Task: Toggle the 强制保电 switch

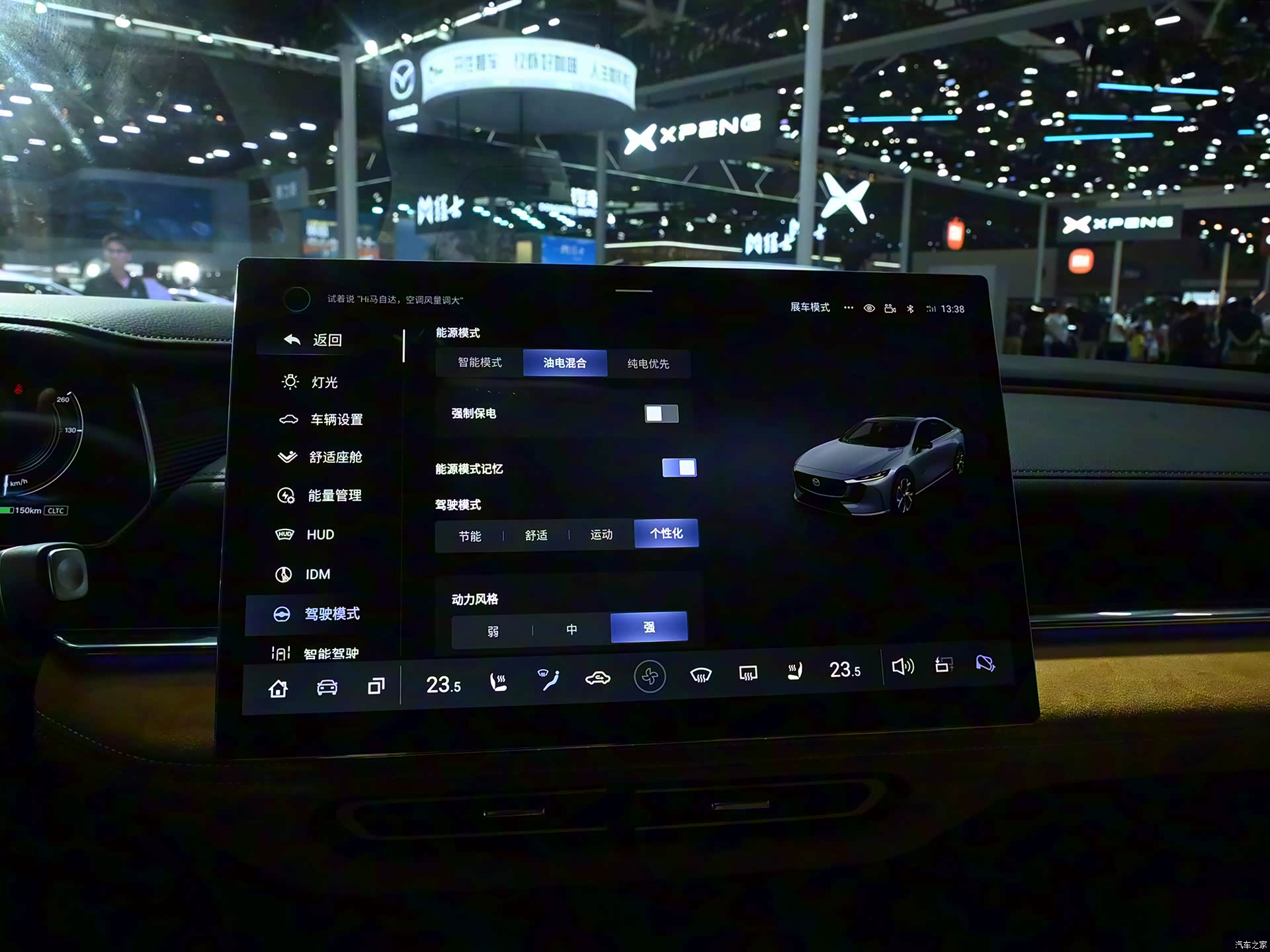Action: [661, 414]
